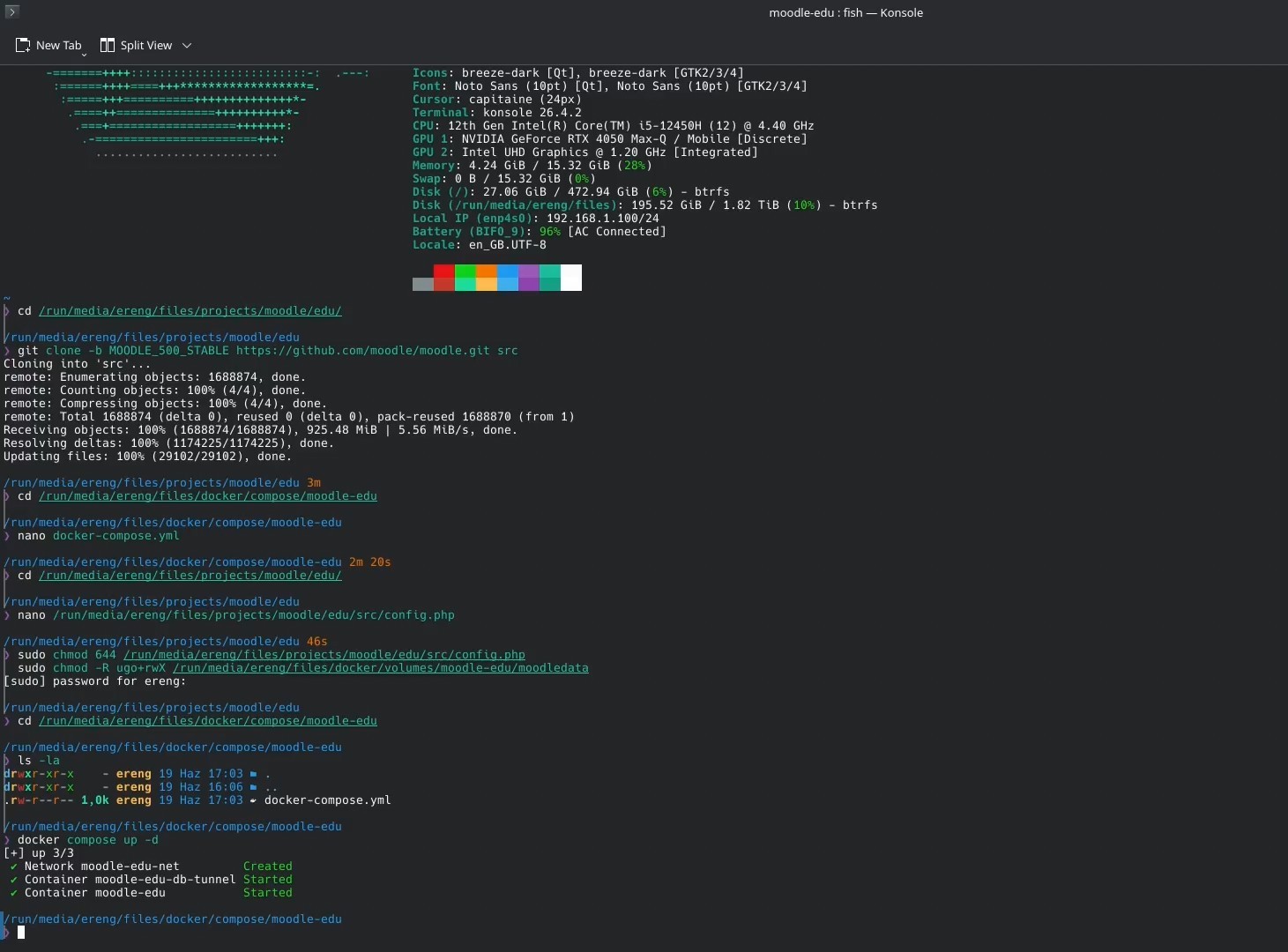Click the 'CPU: 12th Gen Intel' line

(x=614, y=126)
